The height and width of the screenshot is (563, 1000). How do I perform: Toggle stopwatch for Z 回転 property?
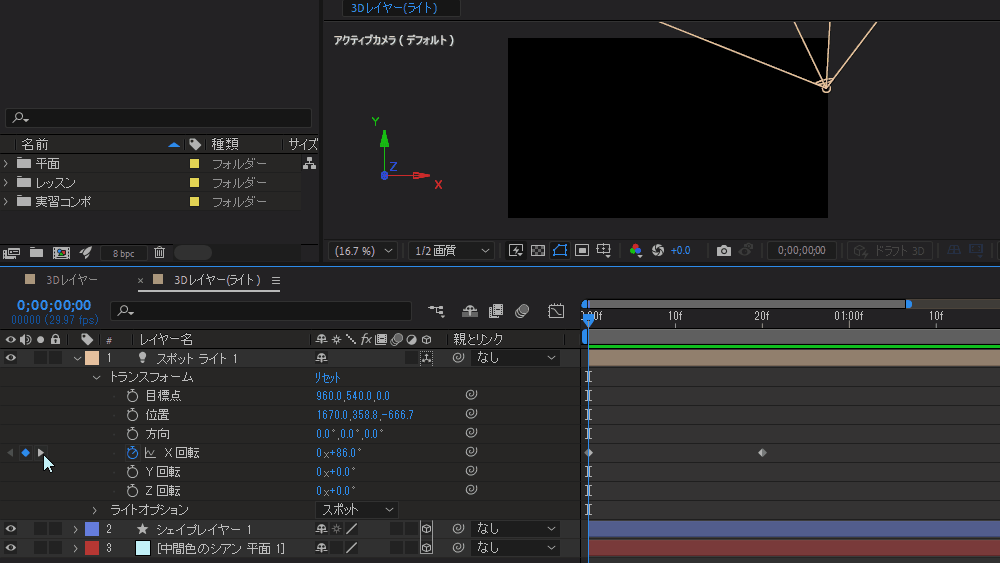(132, 491)
